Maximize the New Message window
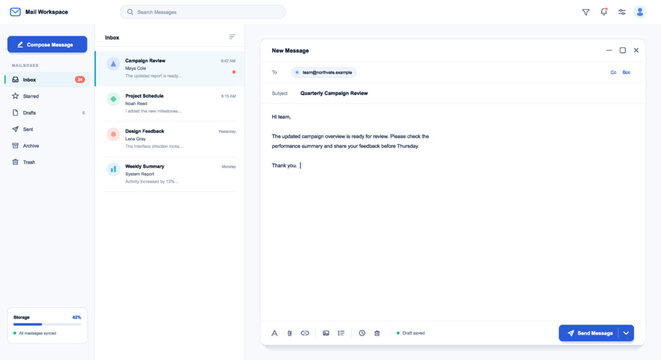Image resolution: width=661 pixels, height=360 pixels. pyautogui.click(x=622, y=50)
